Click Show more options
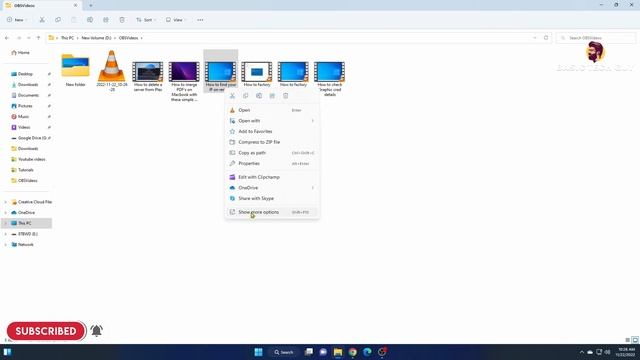This screenshot has height=360, width=640. 272,212
